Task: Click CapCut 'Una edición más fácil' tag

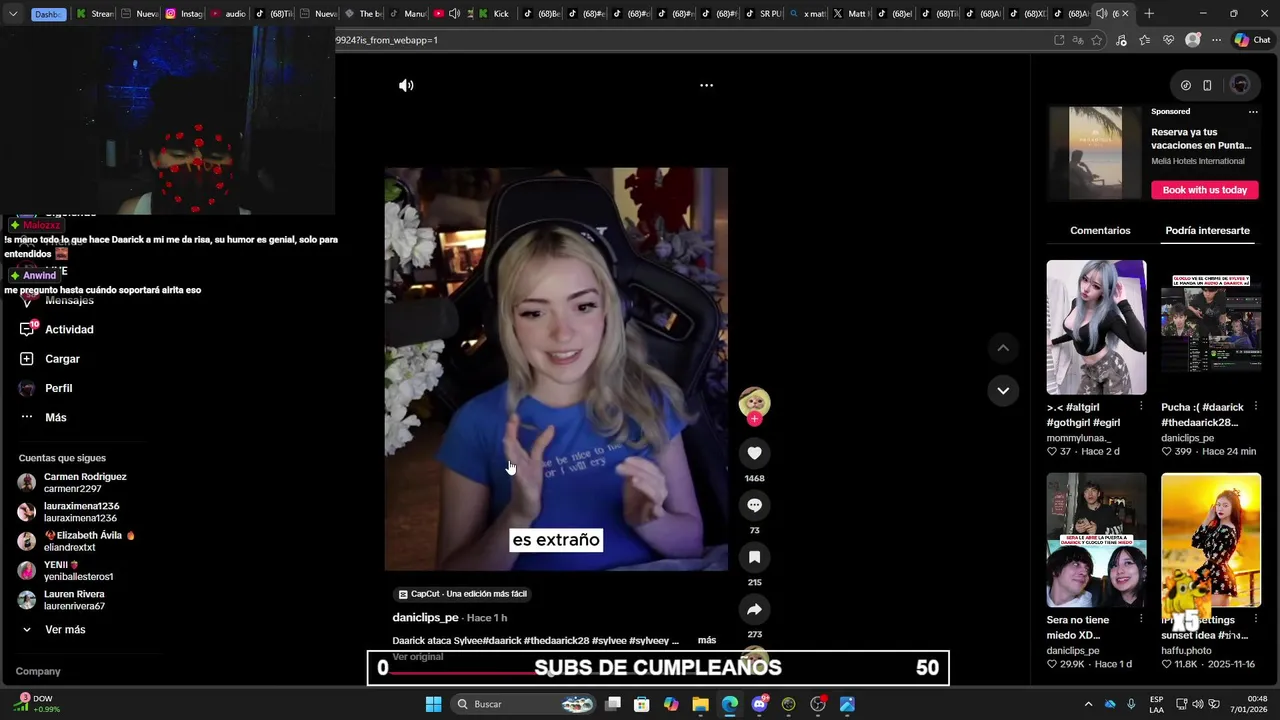Action: point(462,594)
